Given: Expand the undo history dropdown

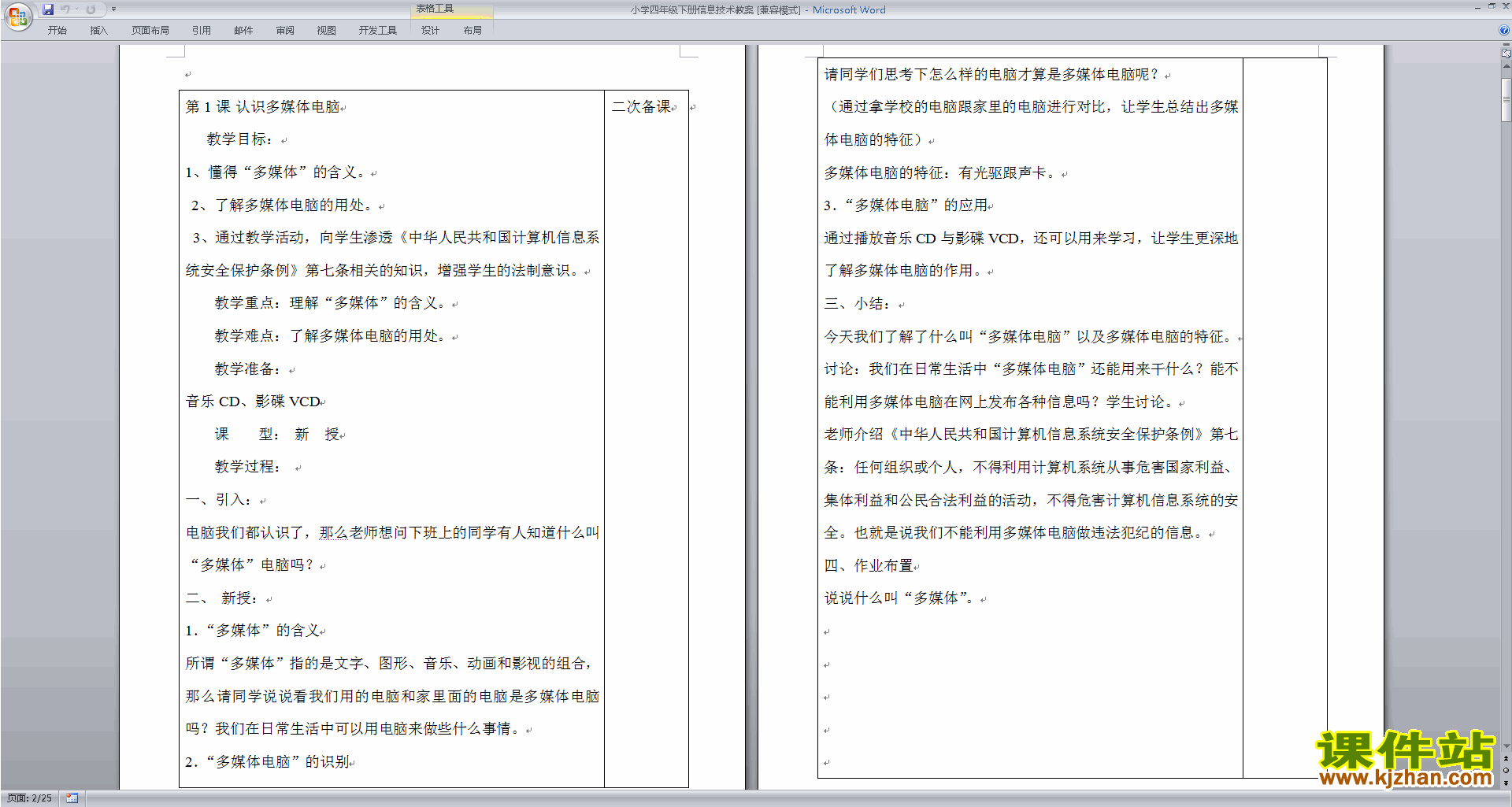Looking at the screenshot, I should [x=77, y=9].
